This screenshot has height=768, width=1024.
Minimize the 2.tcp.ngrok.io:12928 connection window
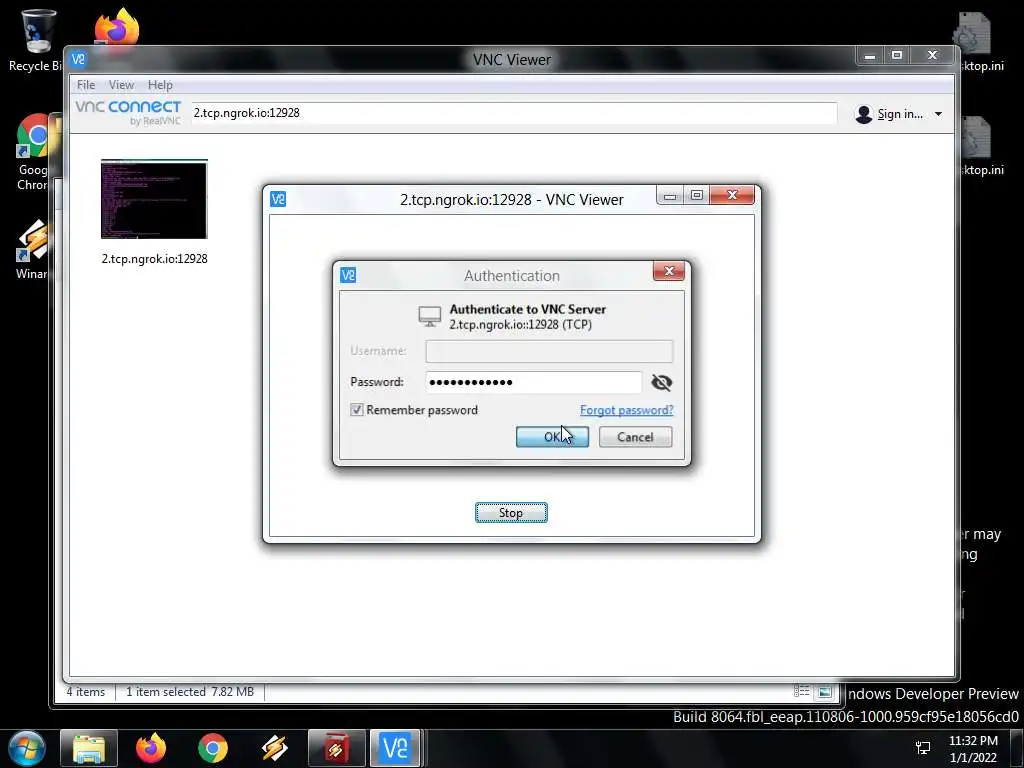[670, 196]
